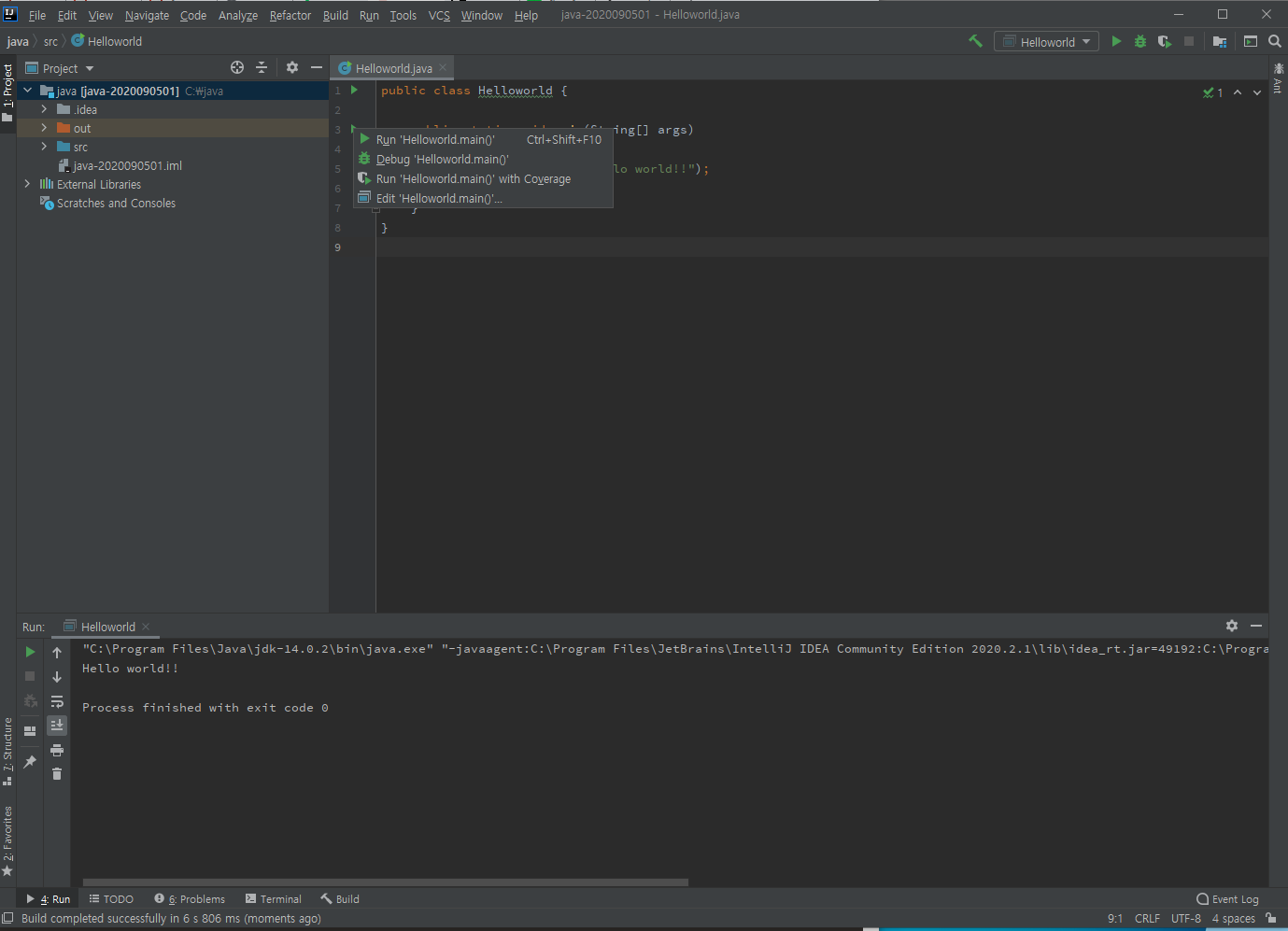
Task: Open the TODO tool window
Action: [111, 899]
